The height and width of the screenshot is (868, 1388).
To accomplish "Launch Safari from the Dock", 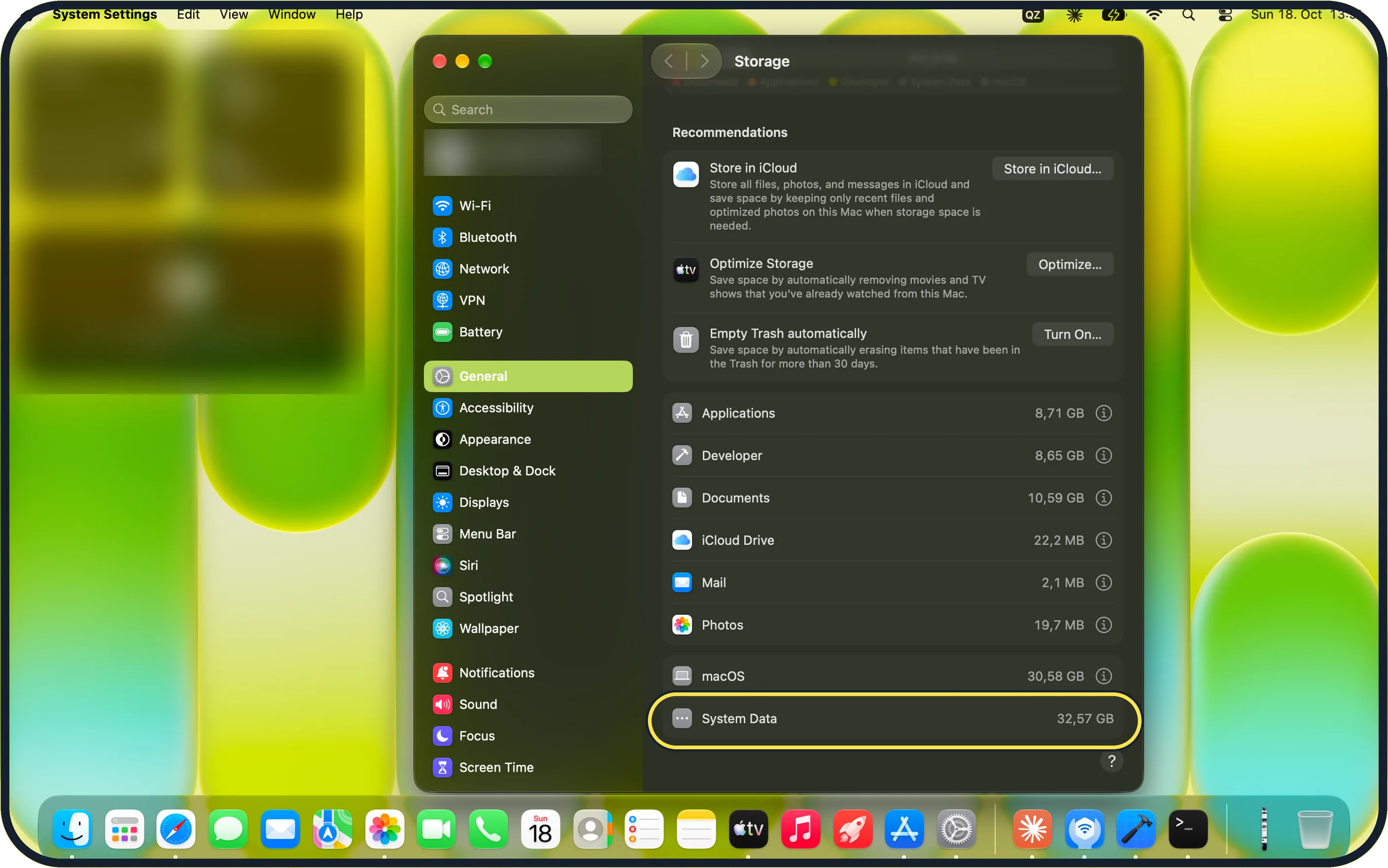I will click(x=176, y=829).
